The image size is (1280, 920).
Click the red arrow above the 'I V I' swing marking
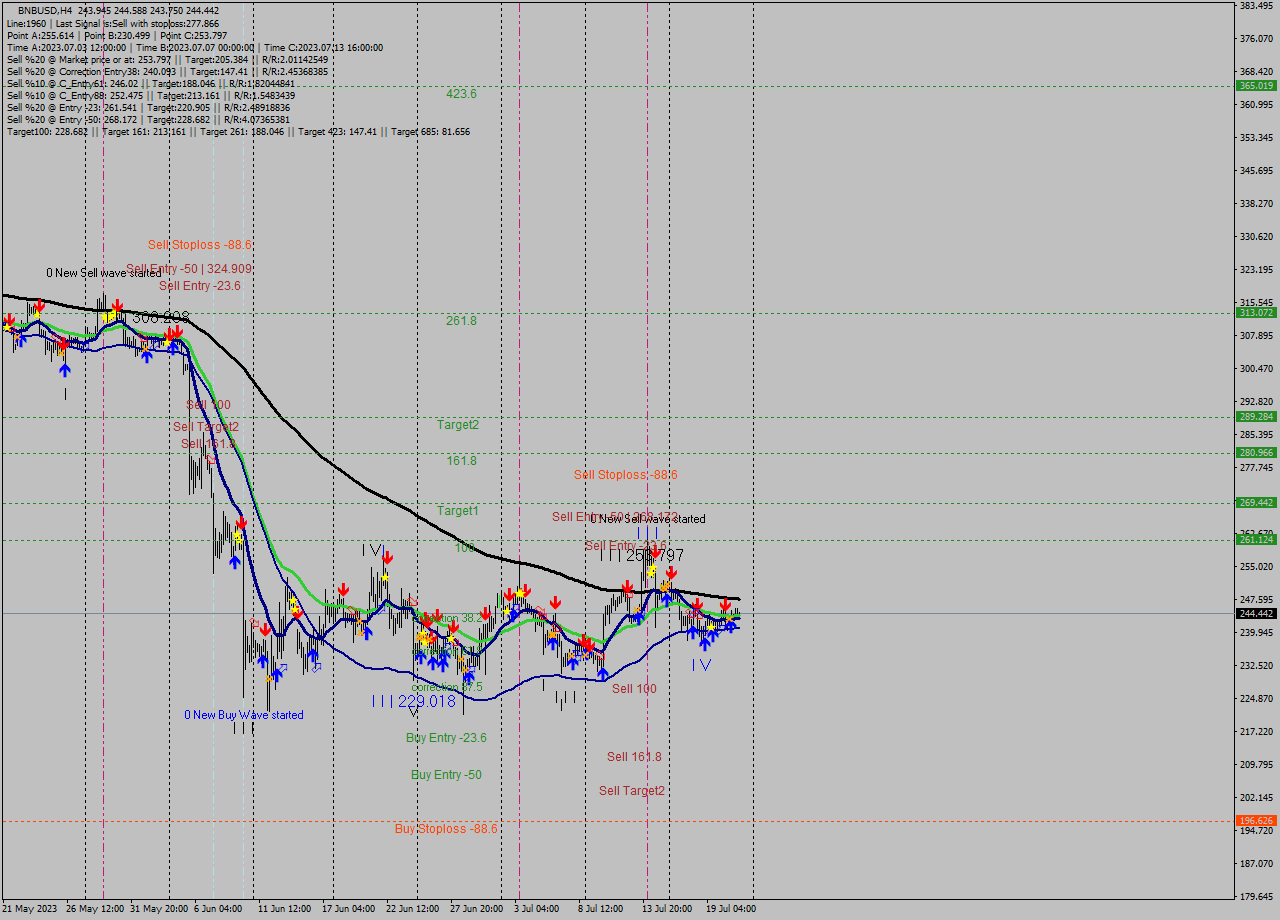[388, 556]
